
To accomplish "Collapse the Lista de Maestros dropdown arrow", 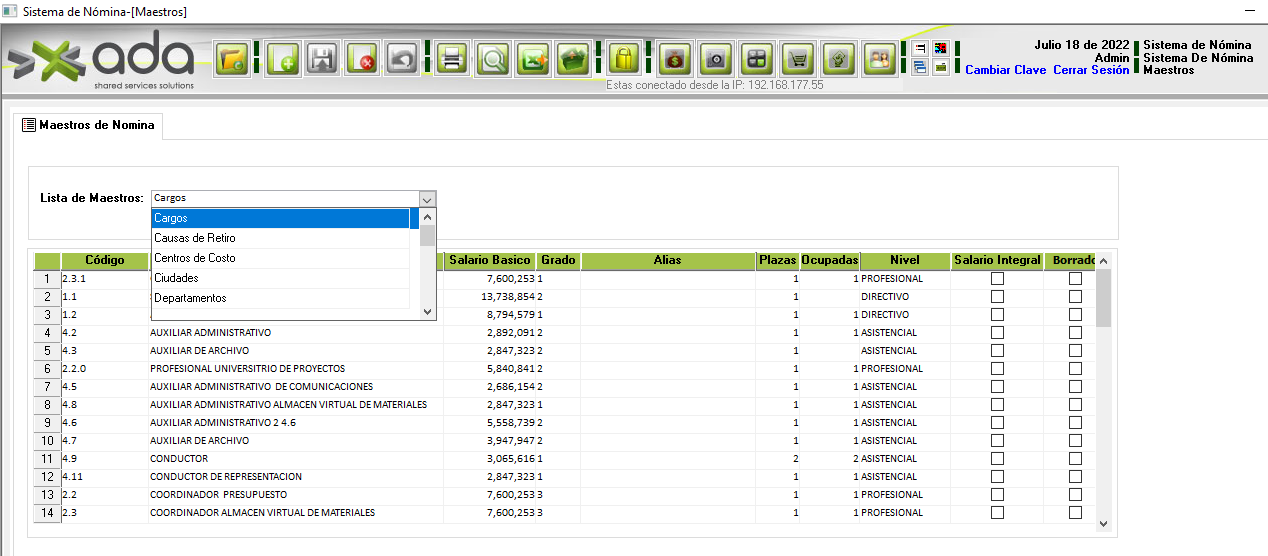I will (428, 198).
